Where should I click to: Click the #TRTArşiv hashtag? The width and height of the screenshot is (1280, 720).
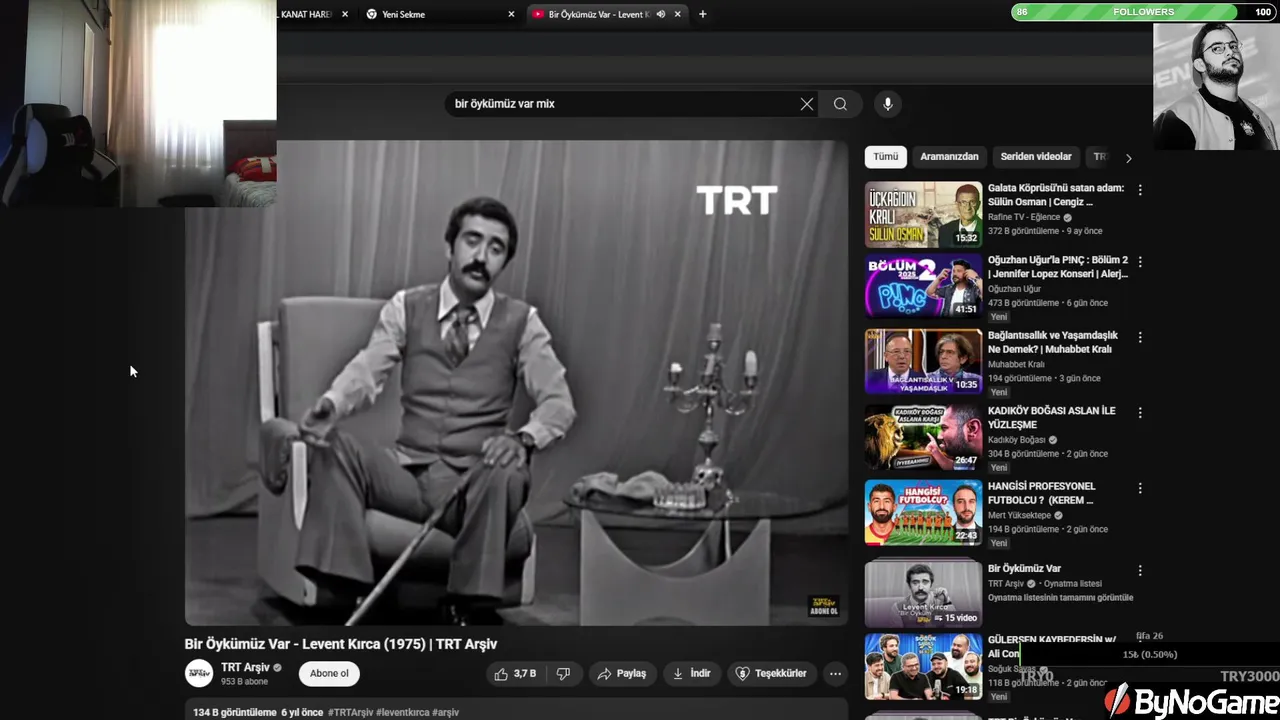(351, 712)
